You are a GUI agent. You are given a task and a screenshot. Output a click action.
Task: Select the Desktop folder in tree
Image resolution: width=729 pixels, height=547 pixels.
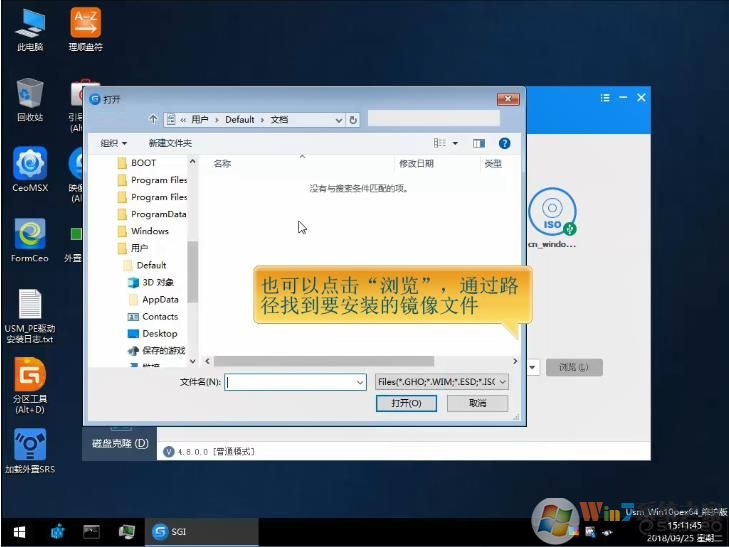(159, 333)
